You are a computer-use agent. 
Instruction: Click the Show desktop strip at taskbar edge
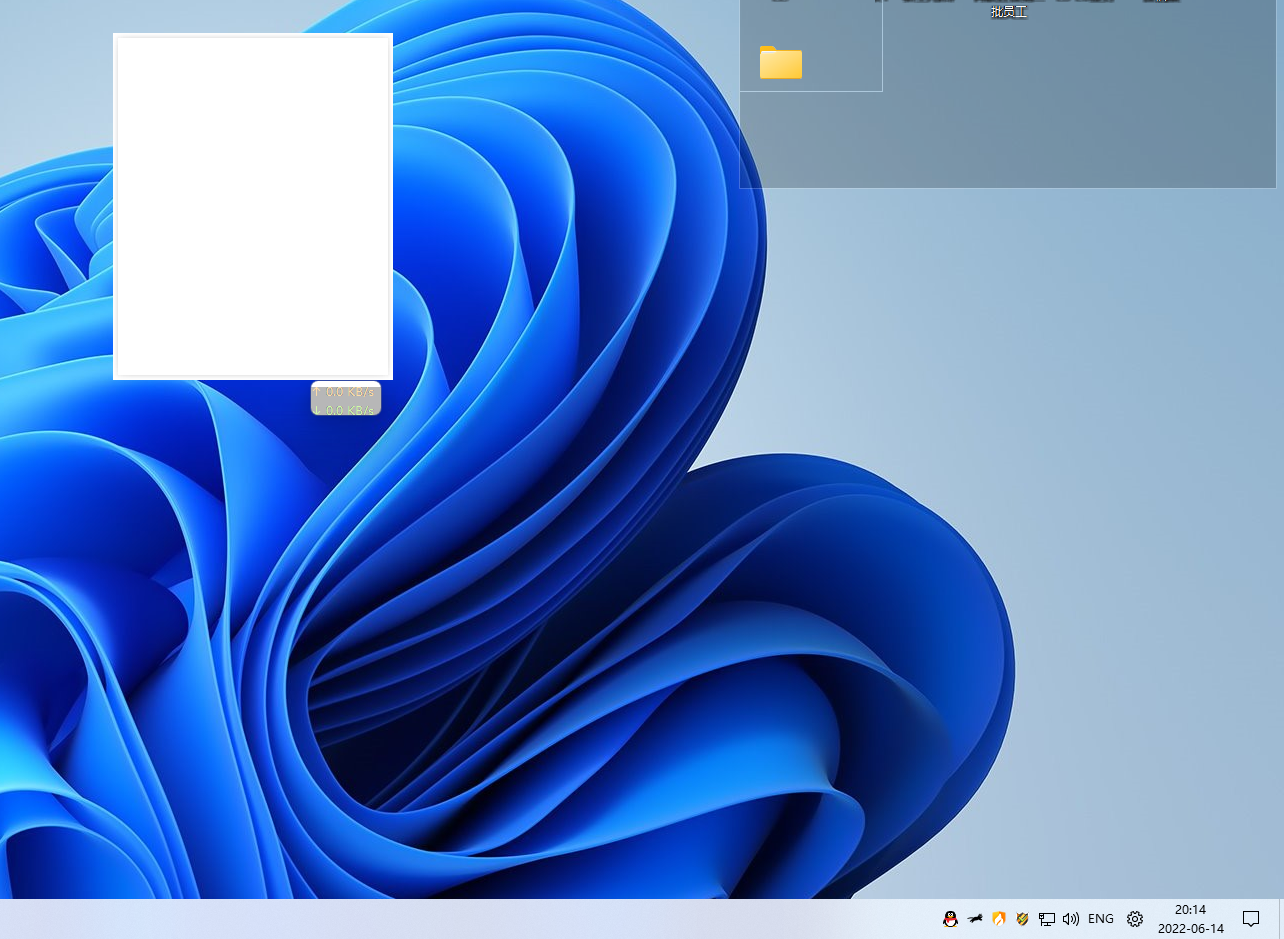coord(1280,918)
